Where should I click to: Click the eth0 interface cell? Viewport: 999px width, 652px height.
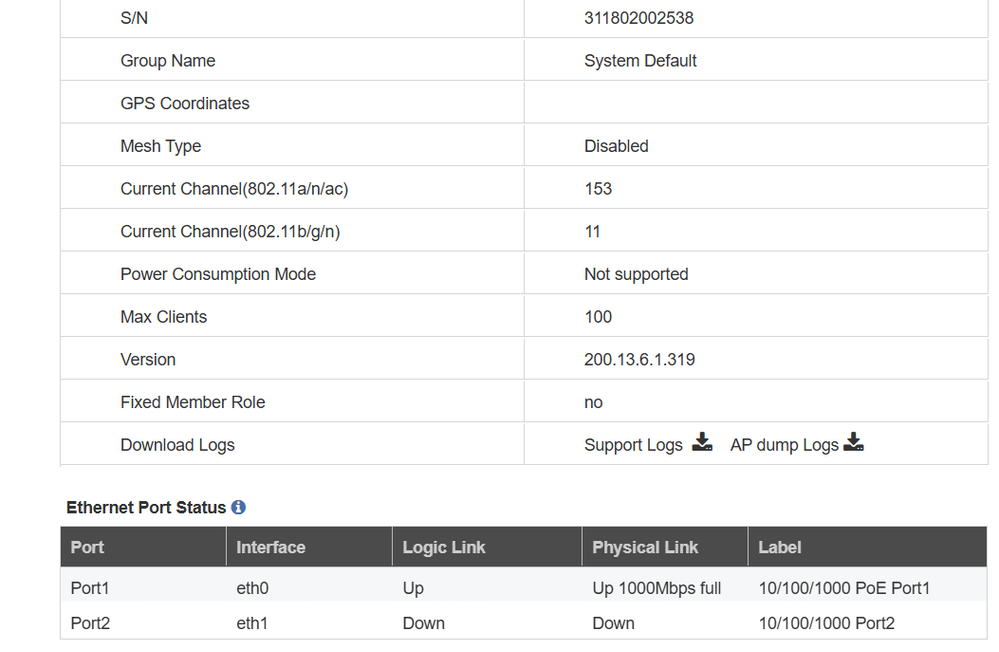pyautogui.click(x=252, y=588)
